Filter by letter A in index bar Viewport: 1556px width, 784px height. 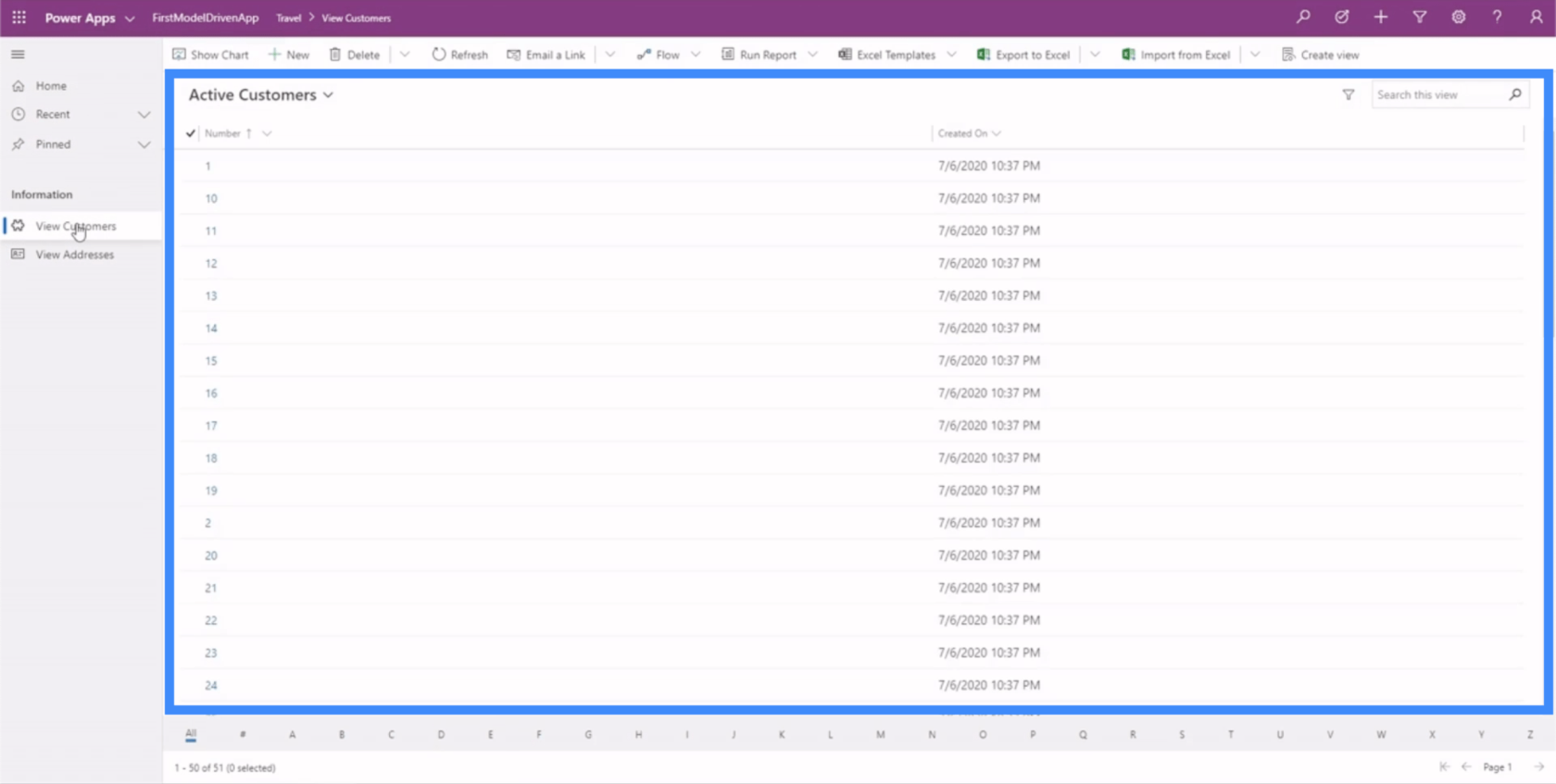[x=292, y=734]
